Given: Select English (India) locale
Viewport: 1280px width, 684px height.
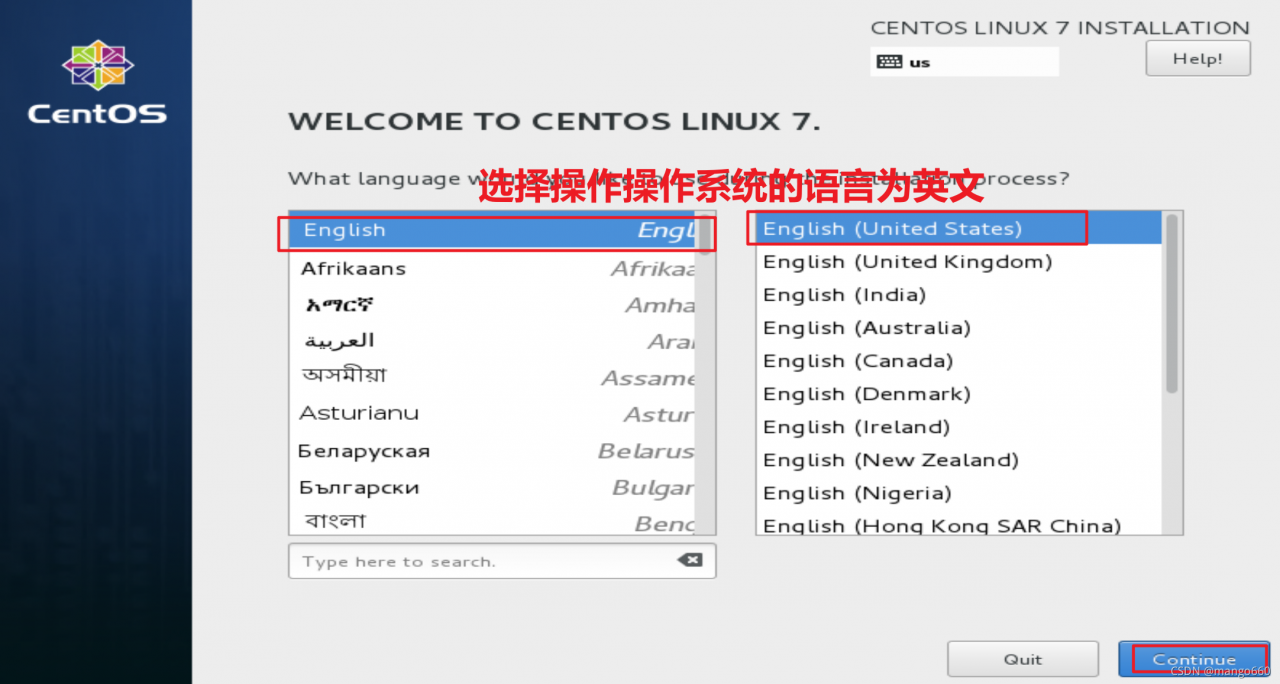Looking at the screenshot, I should tap(844, 294).
